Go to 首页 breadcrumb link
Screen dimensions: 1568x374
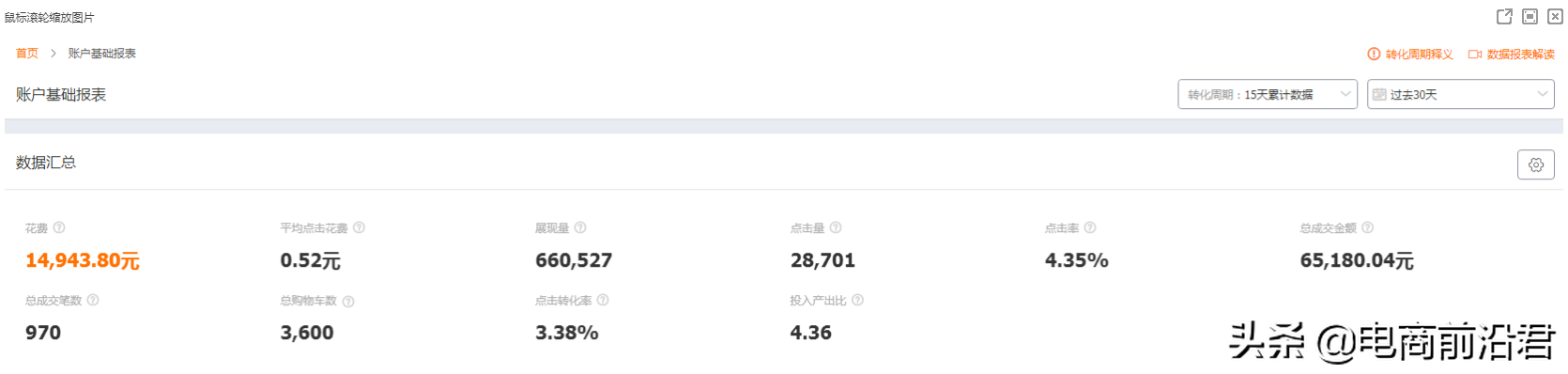coord(27,54)
